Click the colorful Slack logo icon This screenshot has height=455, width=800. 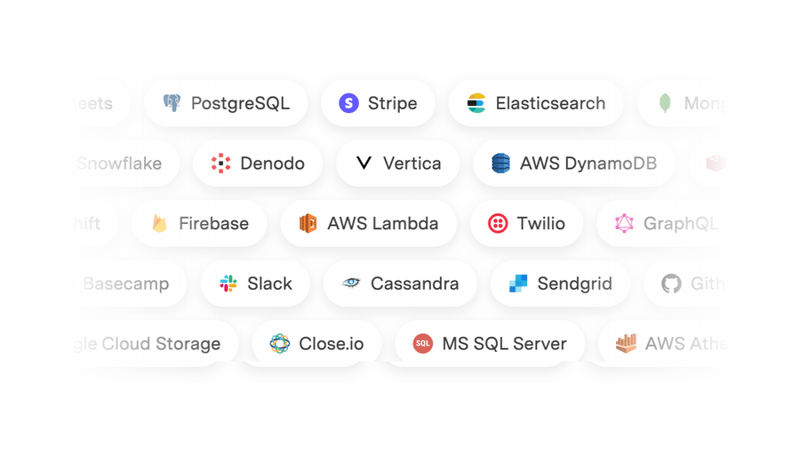pyautogui.click(x=228, y=283)
